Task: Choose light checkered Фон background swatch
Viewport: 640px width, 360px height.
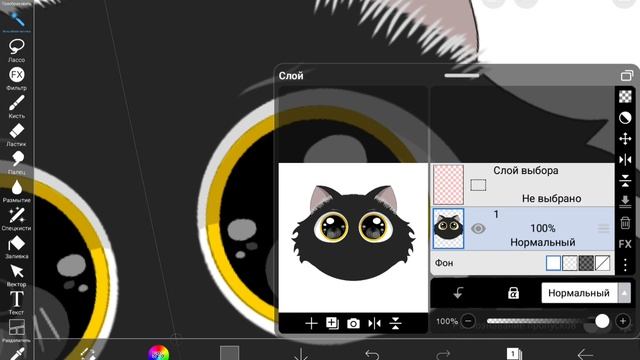Action: coord(570,263)
